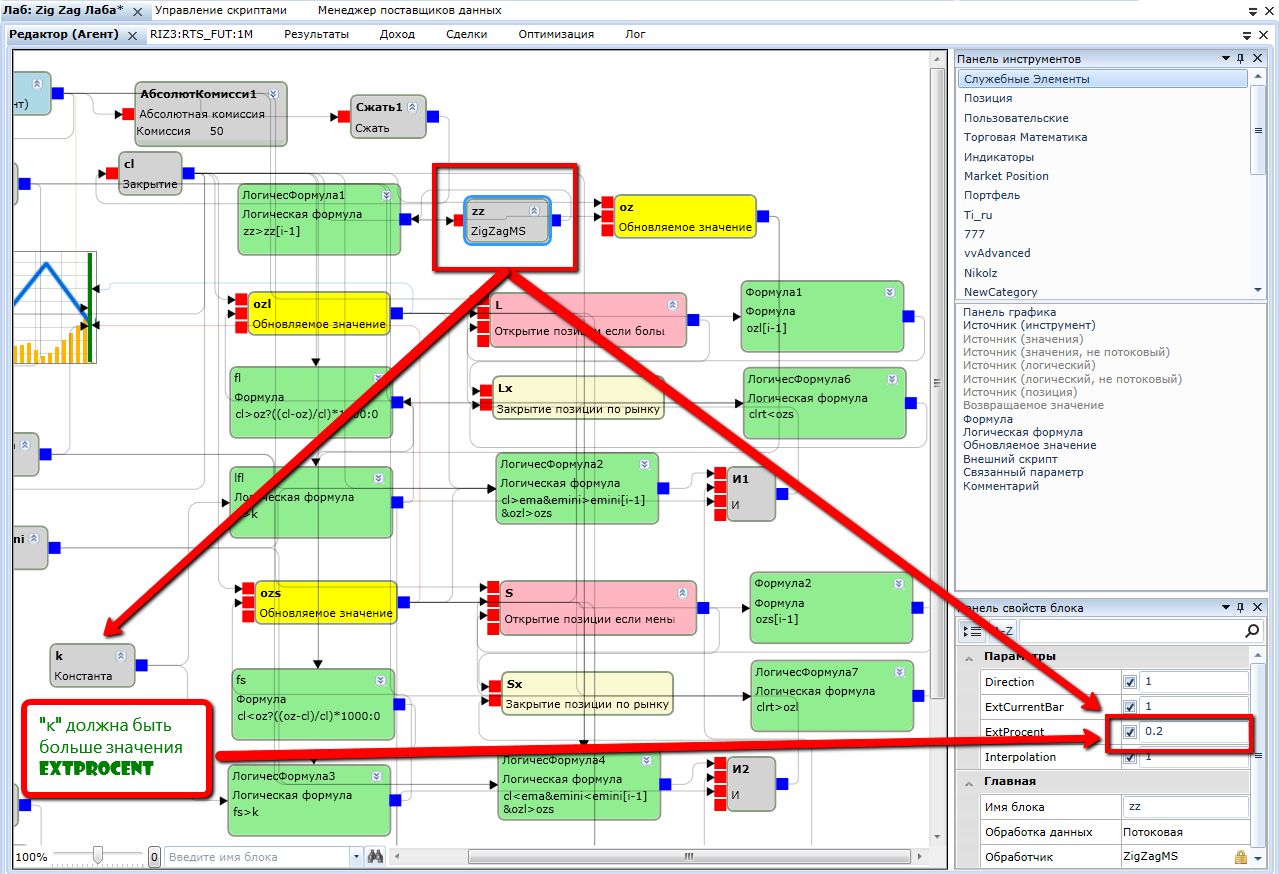Open the block name combo box arrow

[x=356, y=857]
